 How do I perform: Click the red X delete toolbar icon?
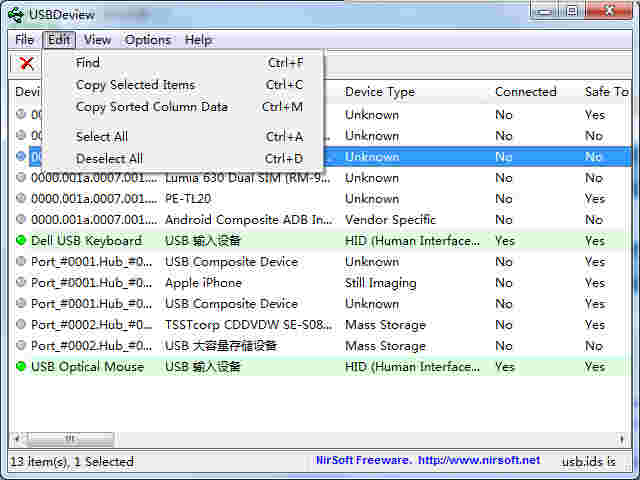(x=27, y=63)
